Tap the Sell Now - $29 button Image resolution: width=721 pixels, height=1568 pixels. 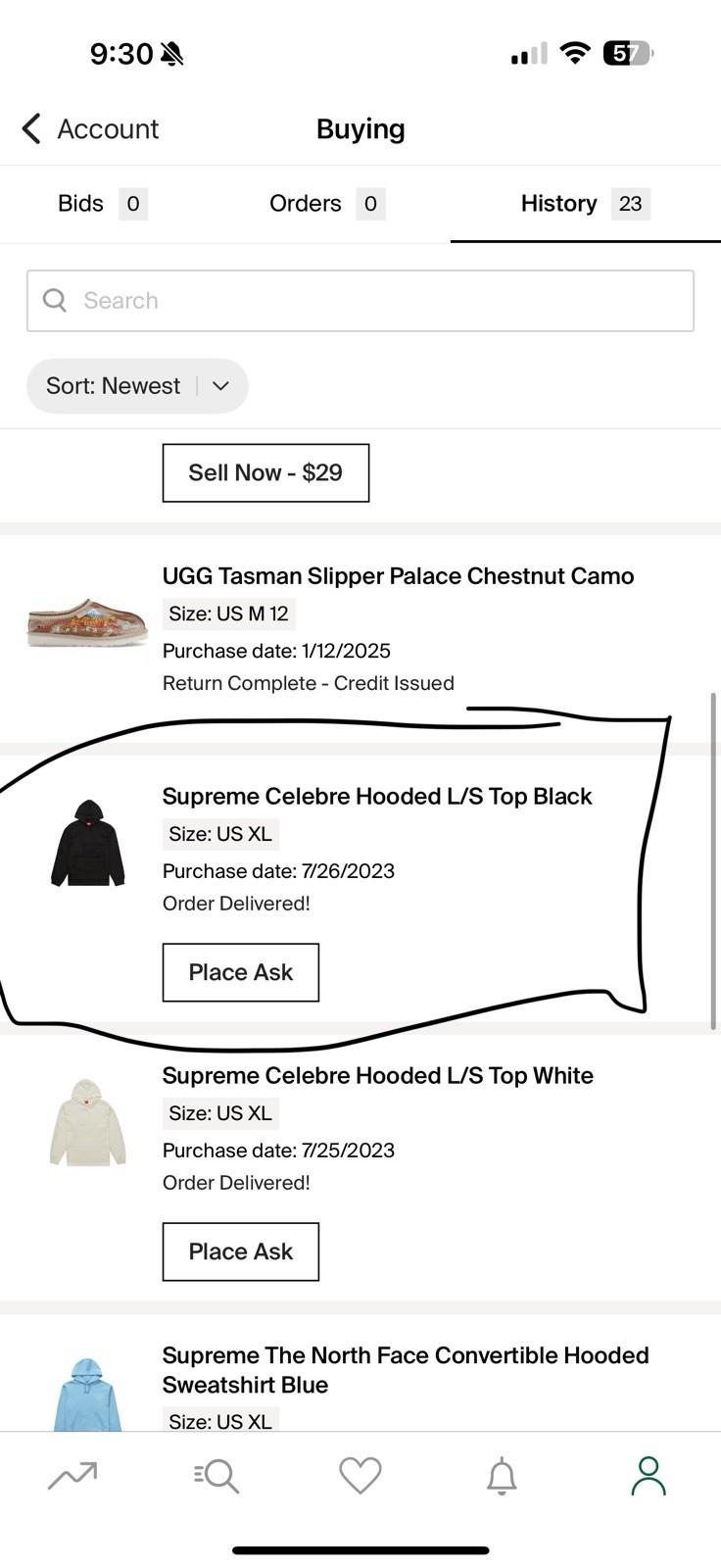(x=265, y=472)
